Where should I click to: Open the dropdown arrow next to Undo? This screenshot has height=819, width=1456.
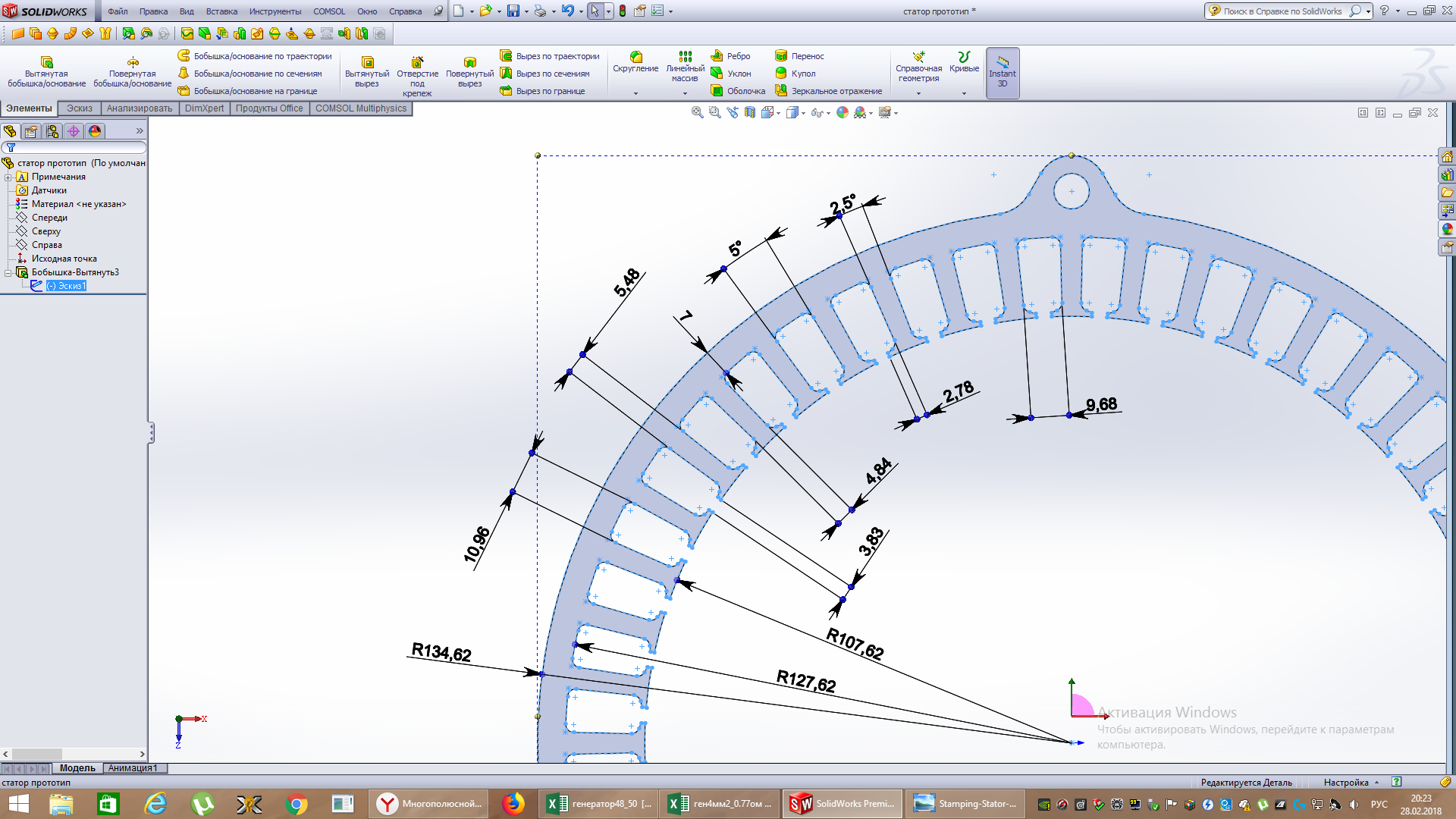click(580, 11)
